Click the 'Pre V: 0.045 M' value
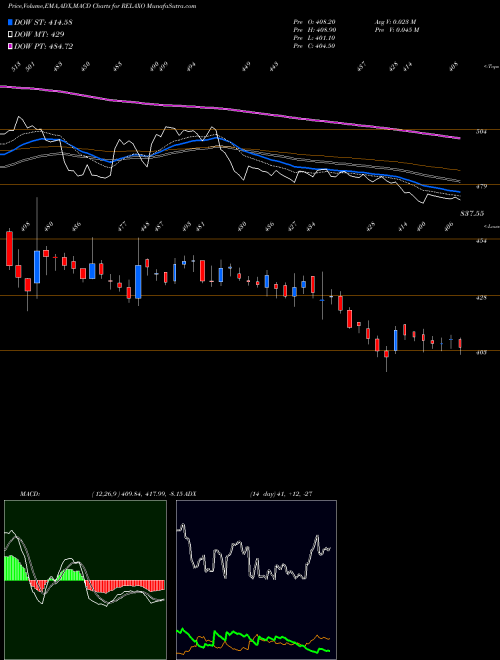 click(x=396, y=30)
